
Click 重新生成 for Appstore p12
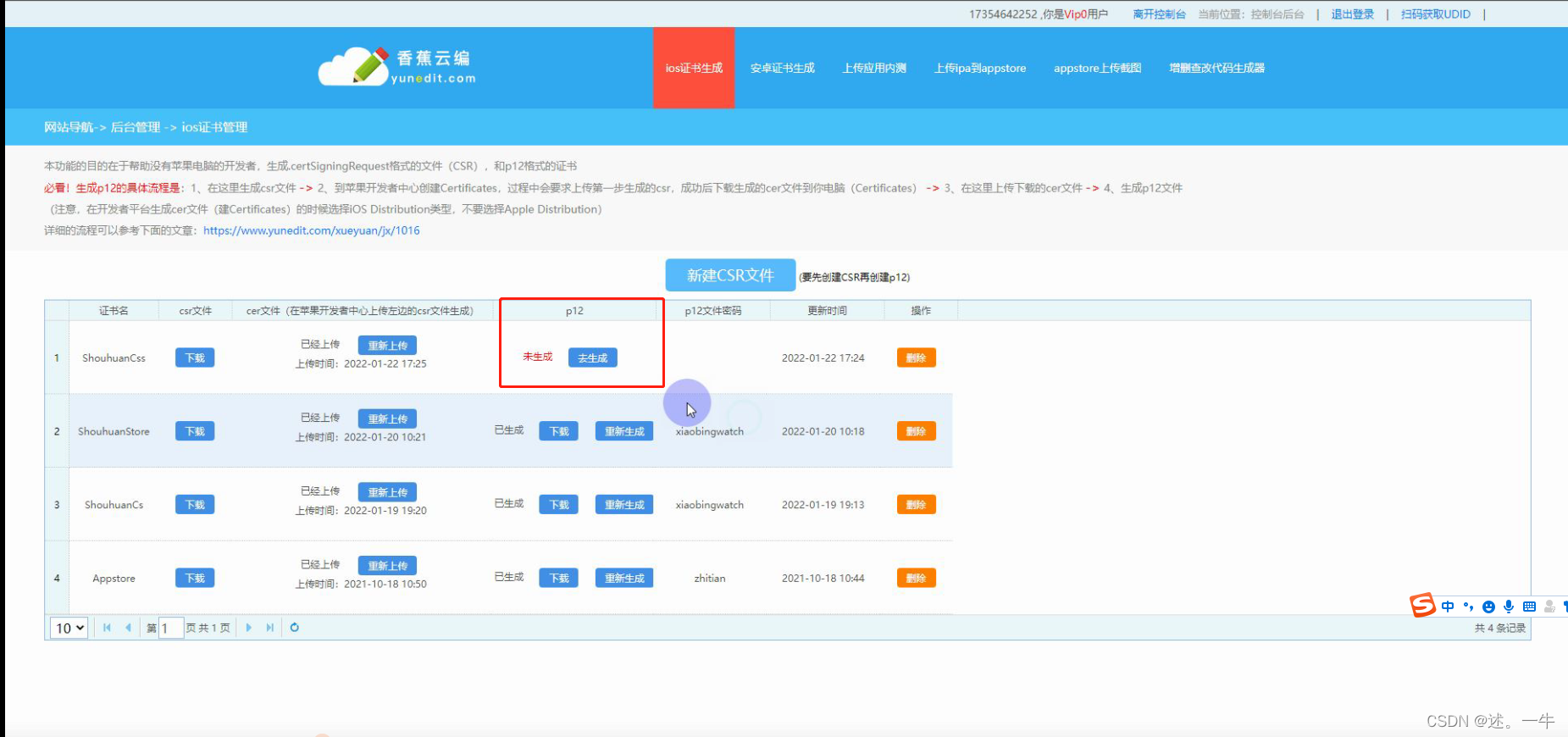pos(624,578)
